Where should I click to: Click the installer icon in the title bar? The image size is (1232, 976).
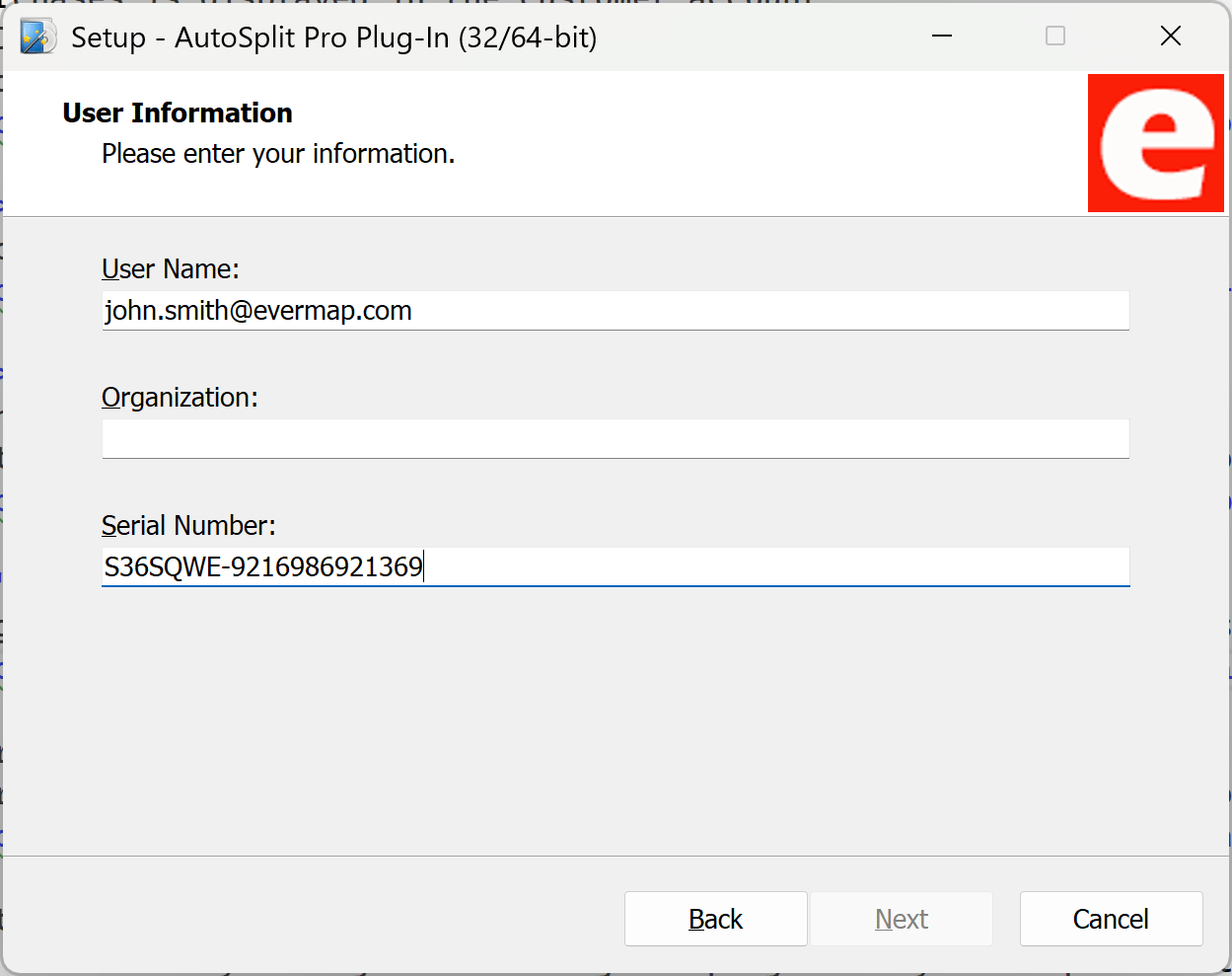(37, 36)
